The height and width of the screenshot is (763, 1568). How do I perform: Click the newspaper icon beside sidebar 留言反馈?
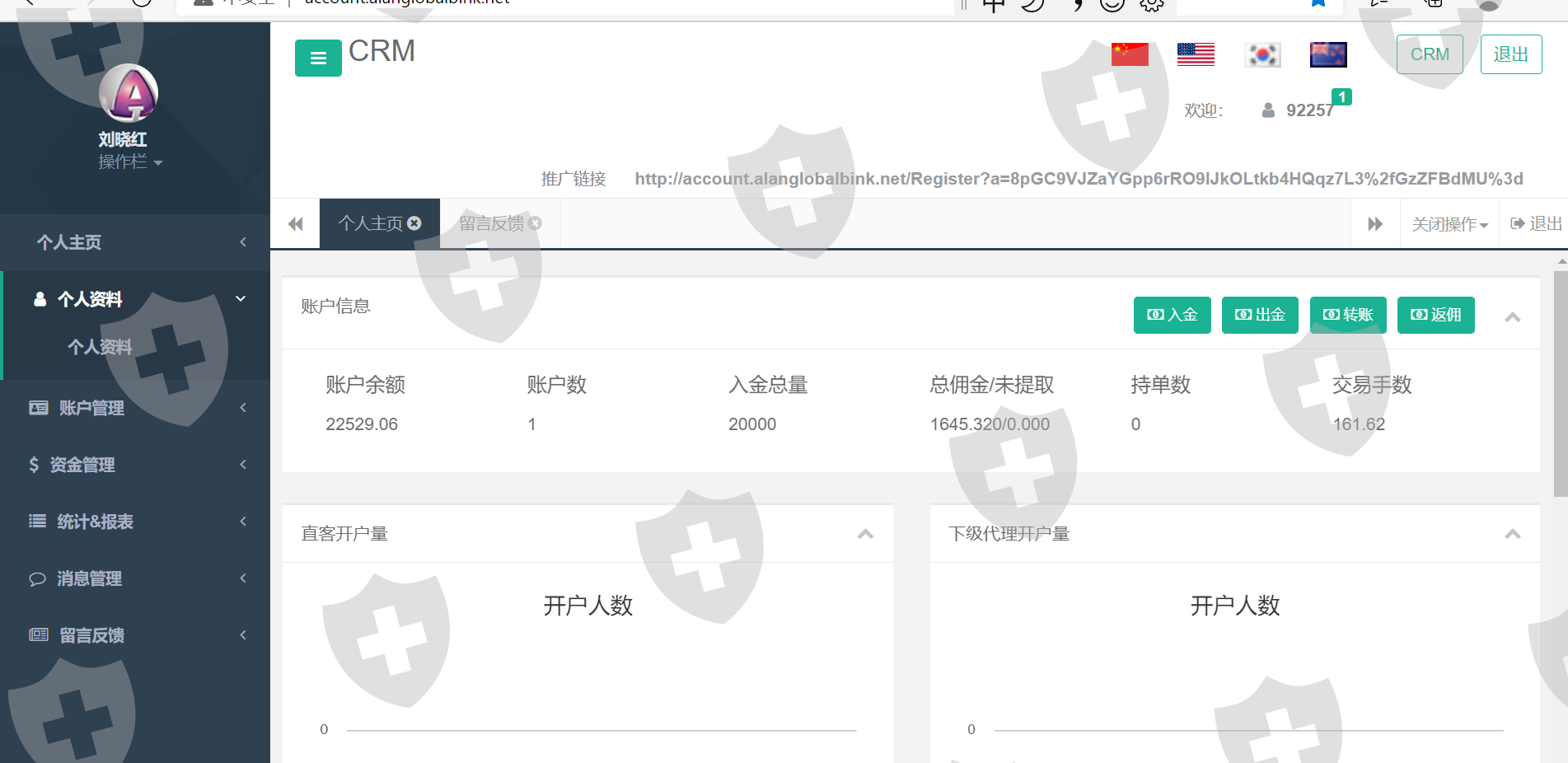coord(39,635)
